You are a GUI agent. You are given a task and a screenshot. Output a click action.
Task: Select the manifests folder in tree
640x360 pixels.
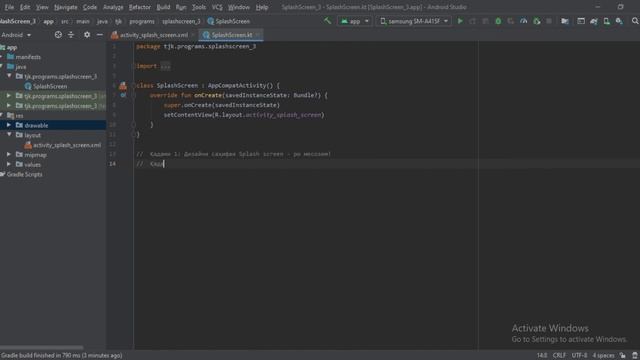pyautogui.click(x=28, y=57)
